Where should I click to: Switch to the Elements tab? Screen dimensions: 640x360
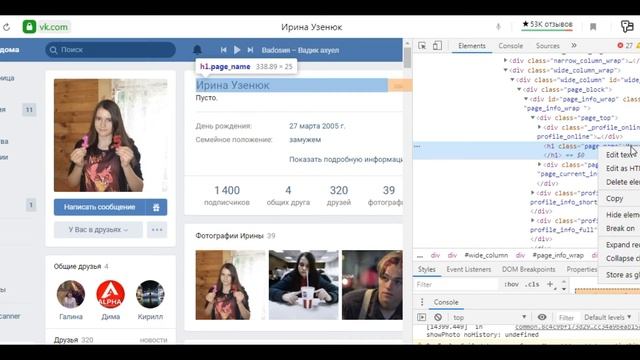472,46
